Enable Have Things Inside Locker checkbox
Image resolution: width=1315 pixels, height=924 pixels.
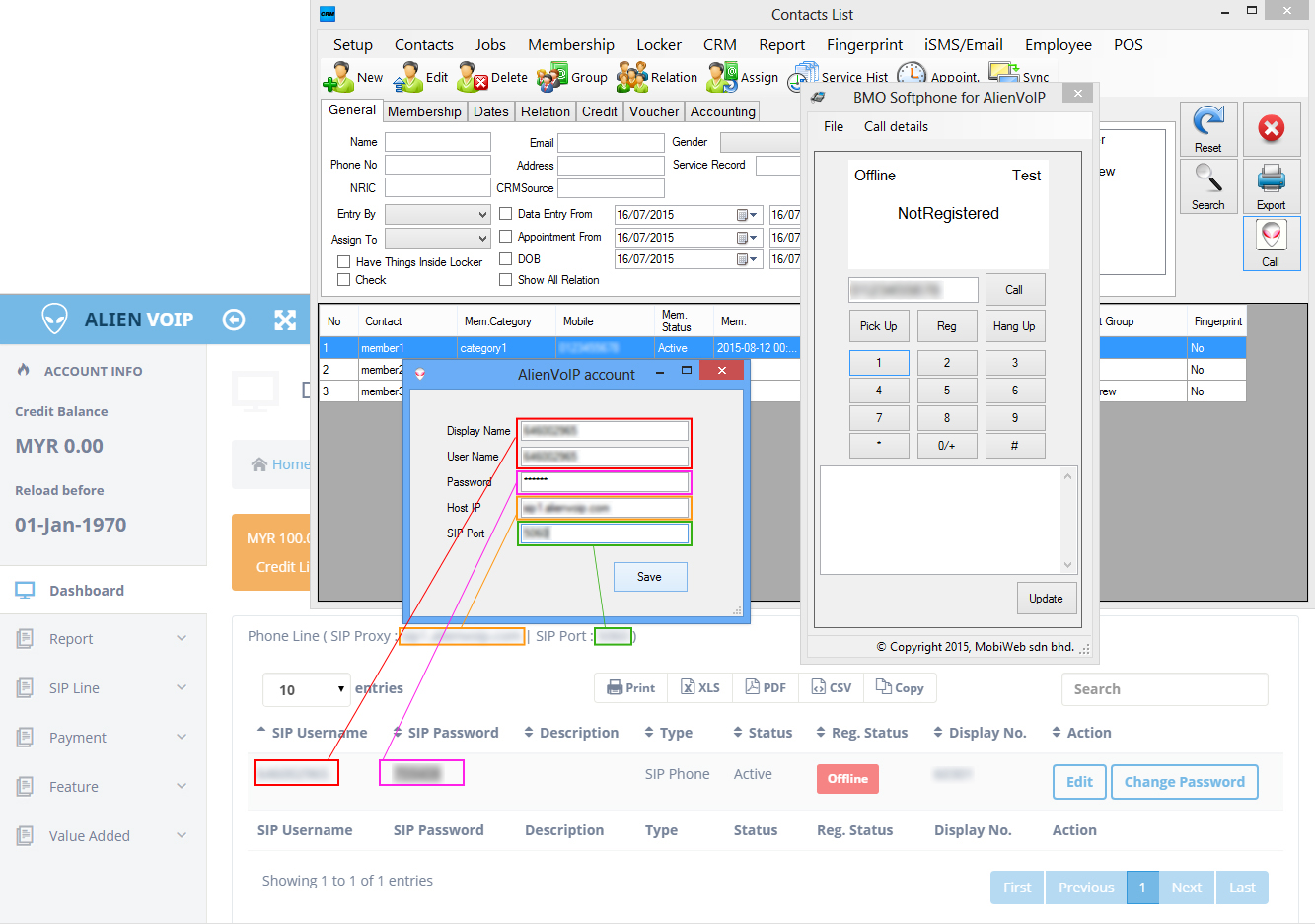coord(344,262)
